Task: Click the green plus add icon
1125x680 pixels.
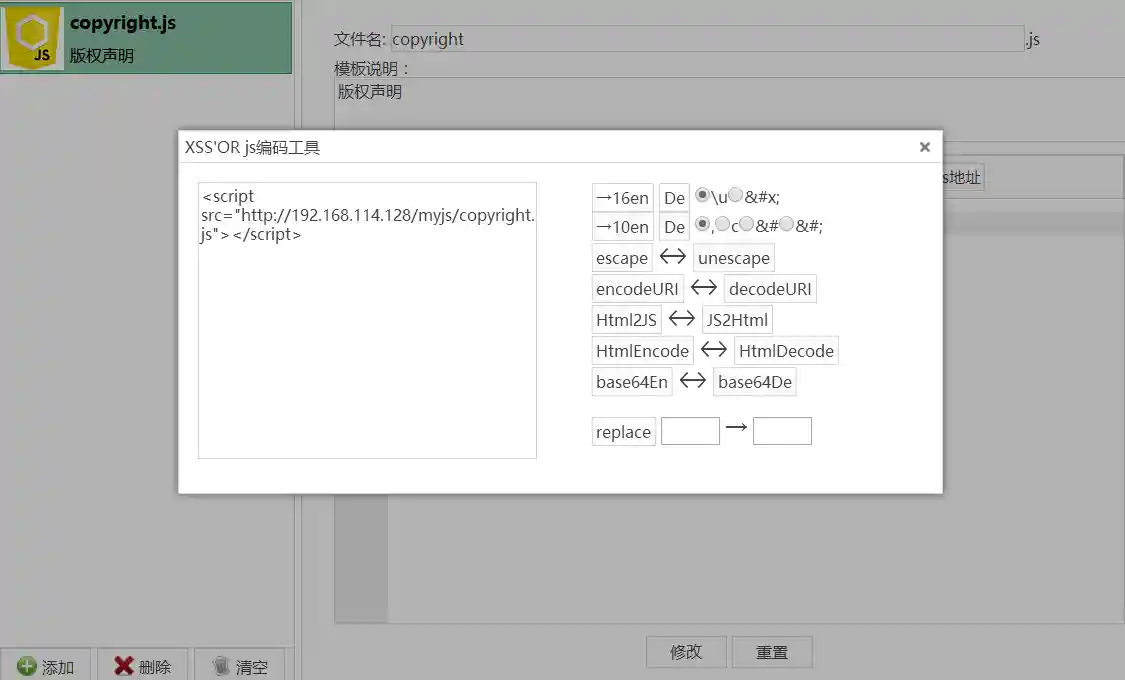Action: [x=27, y=666]
